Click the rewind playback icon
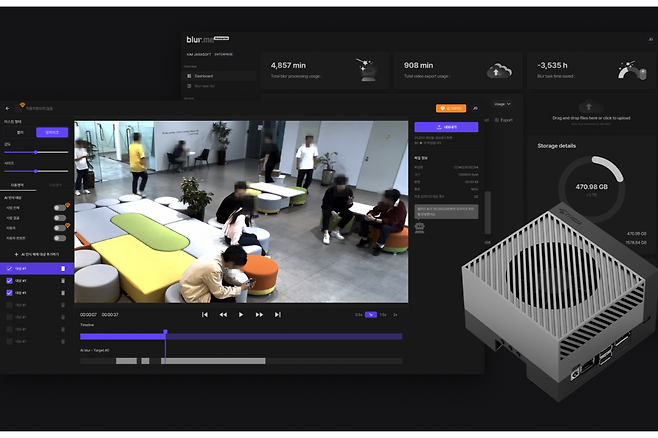 click(x=223, y=314)
